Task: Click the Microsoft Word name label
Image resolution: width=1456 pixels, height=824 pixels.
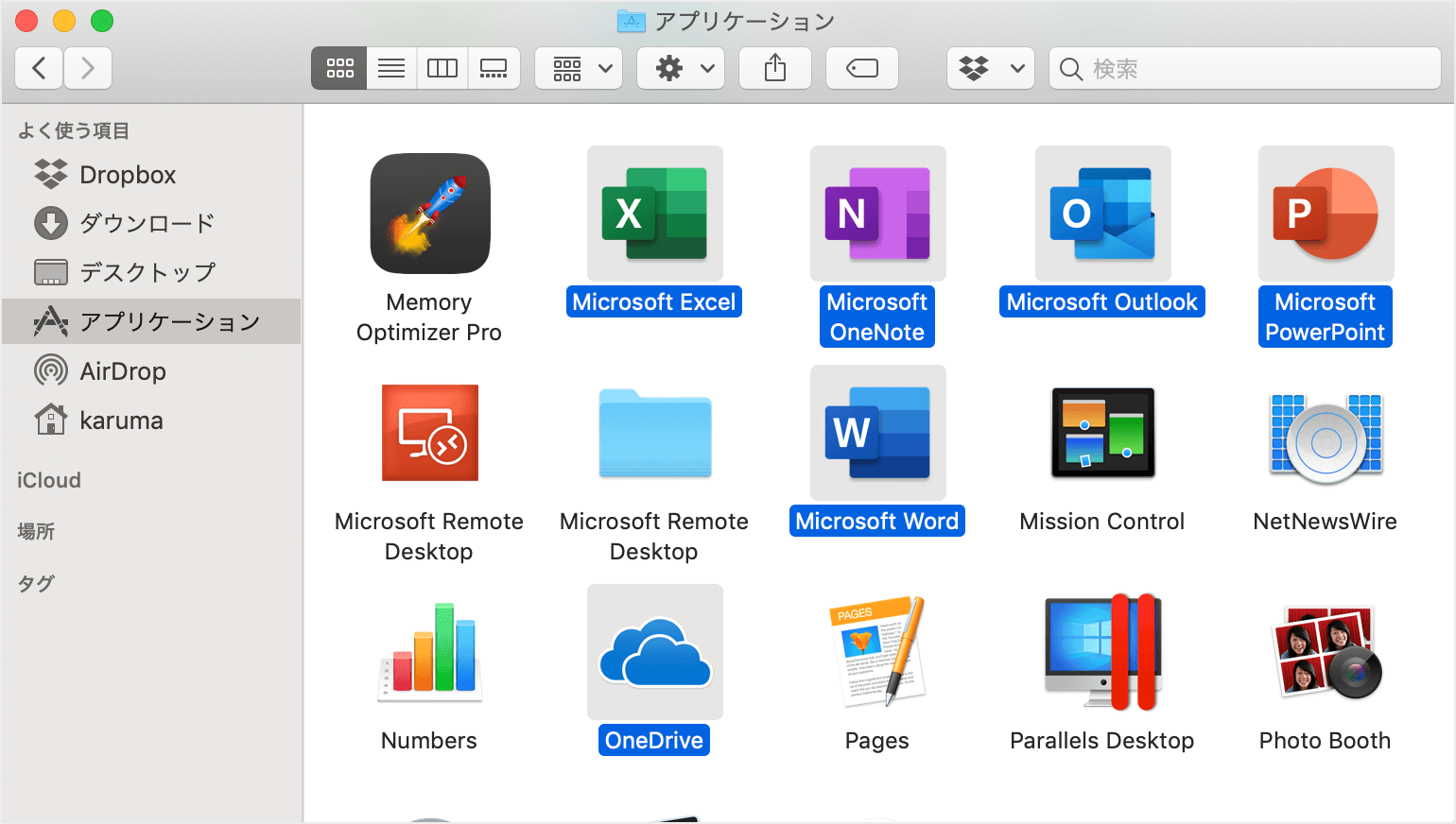Action: pos(877,522)
